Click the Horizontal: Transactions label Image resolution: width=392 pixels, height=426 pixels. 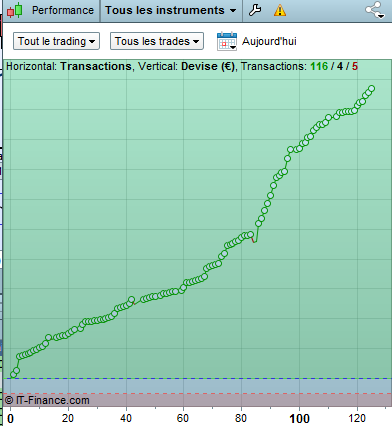(69, 66)
